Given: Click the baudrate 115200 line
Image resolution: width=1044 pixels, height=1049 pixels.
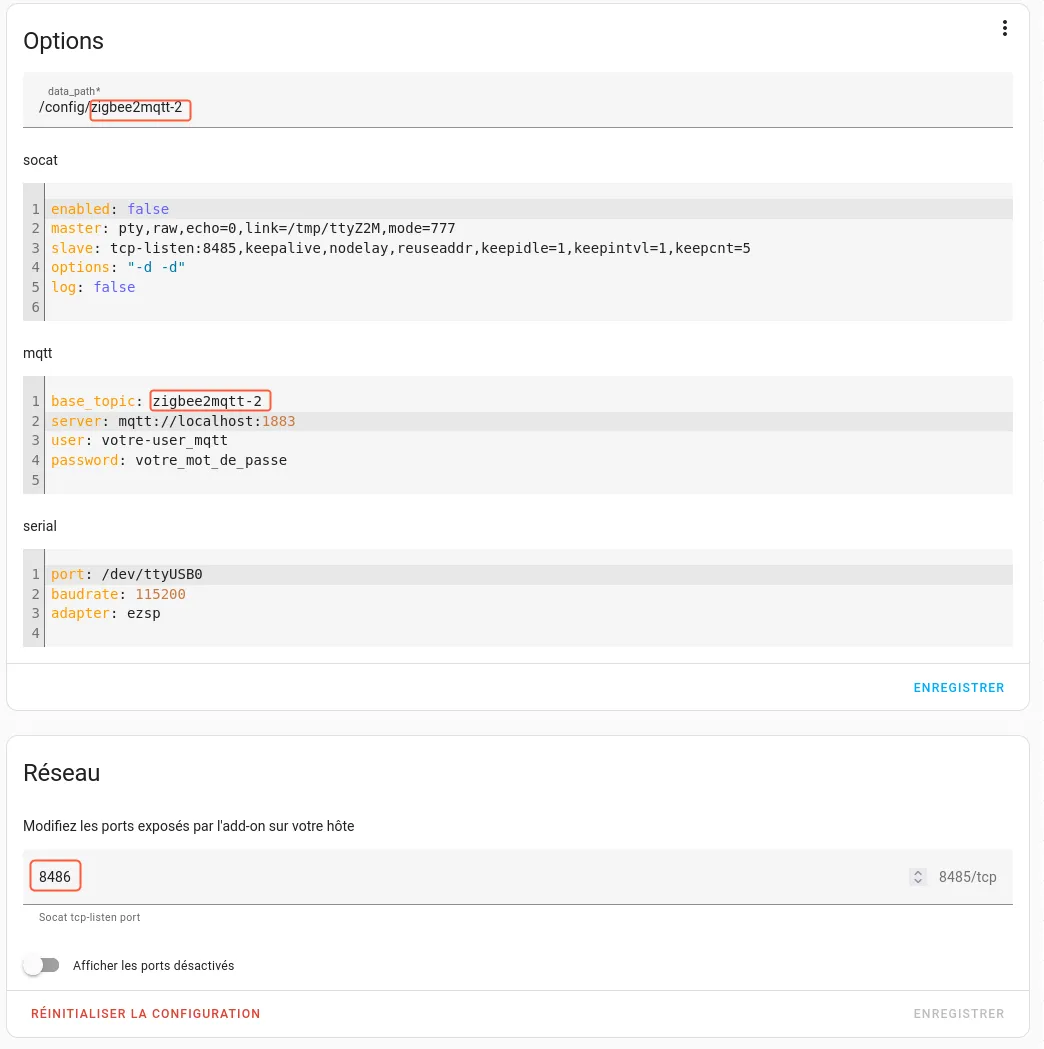Looking at the screenshot, I should click(118, 594).
